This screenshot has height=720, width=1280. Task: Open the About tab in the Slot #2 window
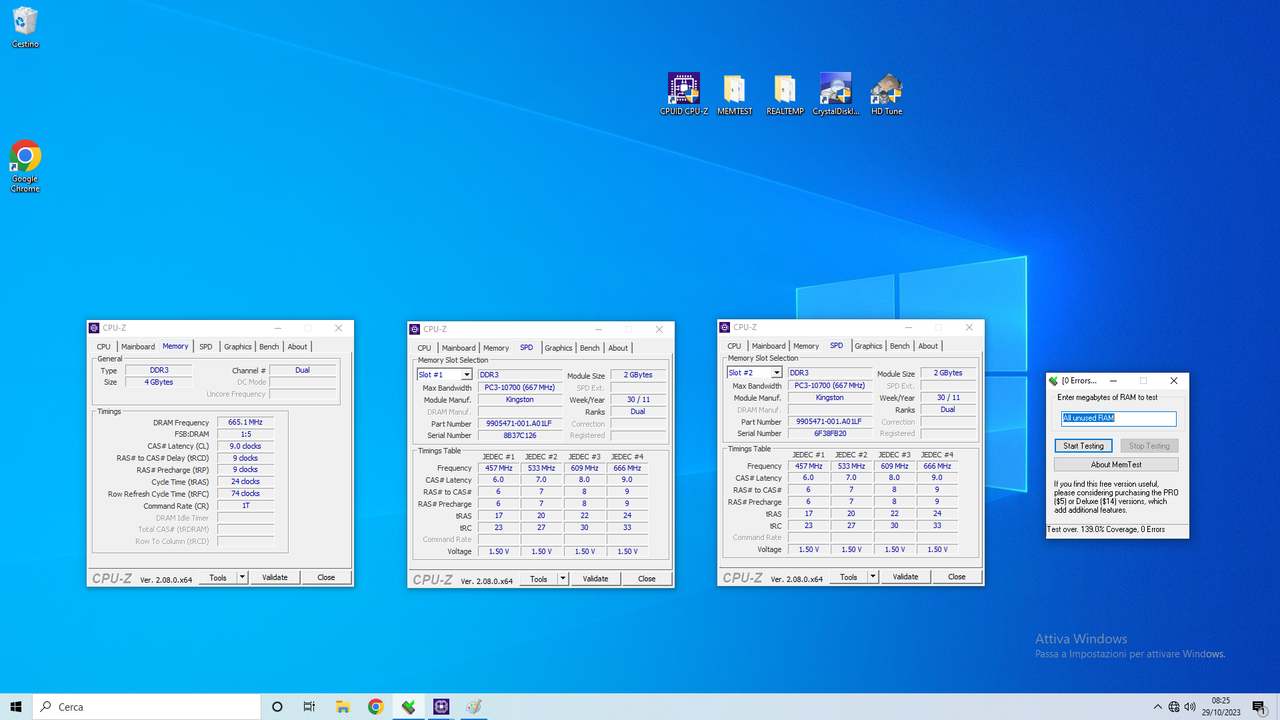pos(928,346)
